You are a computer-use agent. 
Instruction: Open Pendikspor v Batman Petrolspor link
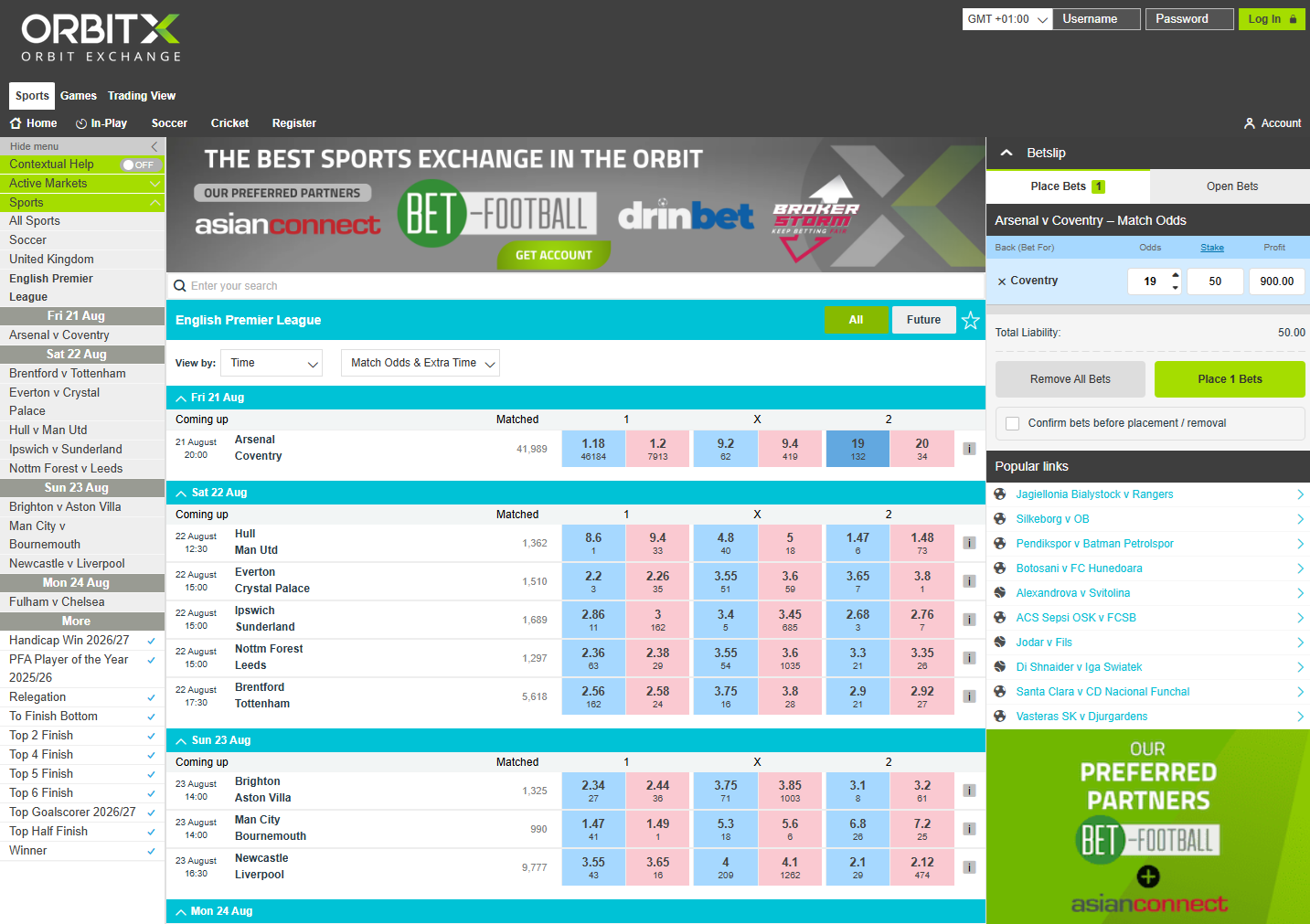pyautogui.click(x=1095, y=544)
